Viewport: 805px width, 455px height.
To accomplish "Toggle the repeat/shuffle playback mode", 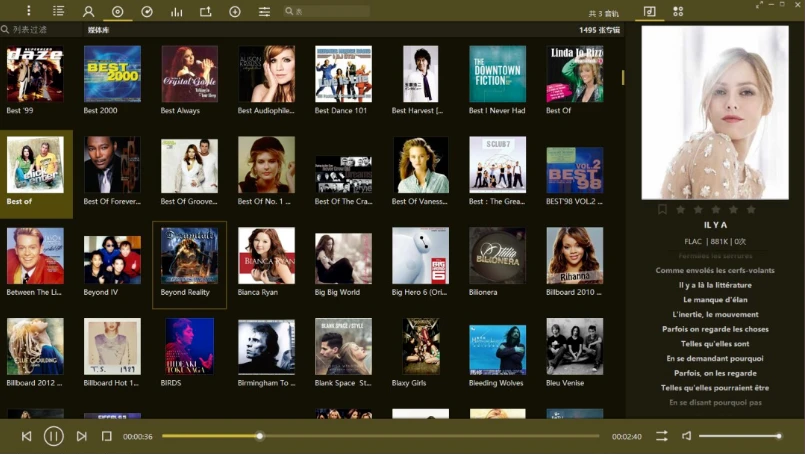I will coord(661,436).
